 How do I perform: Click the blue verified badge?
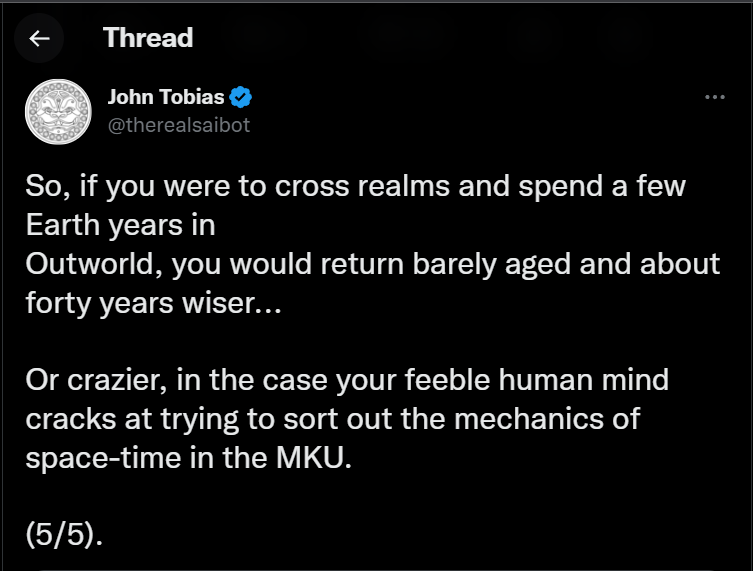[241, 98]
